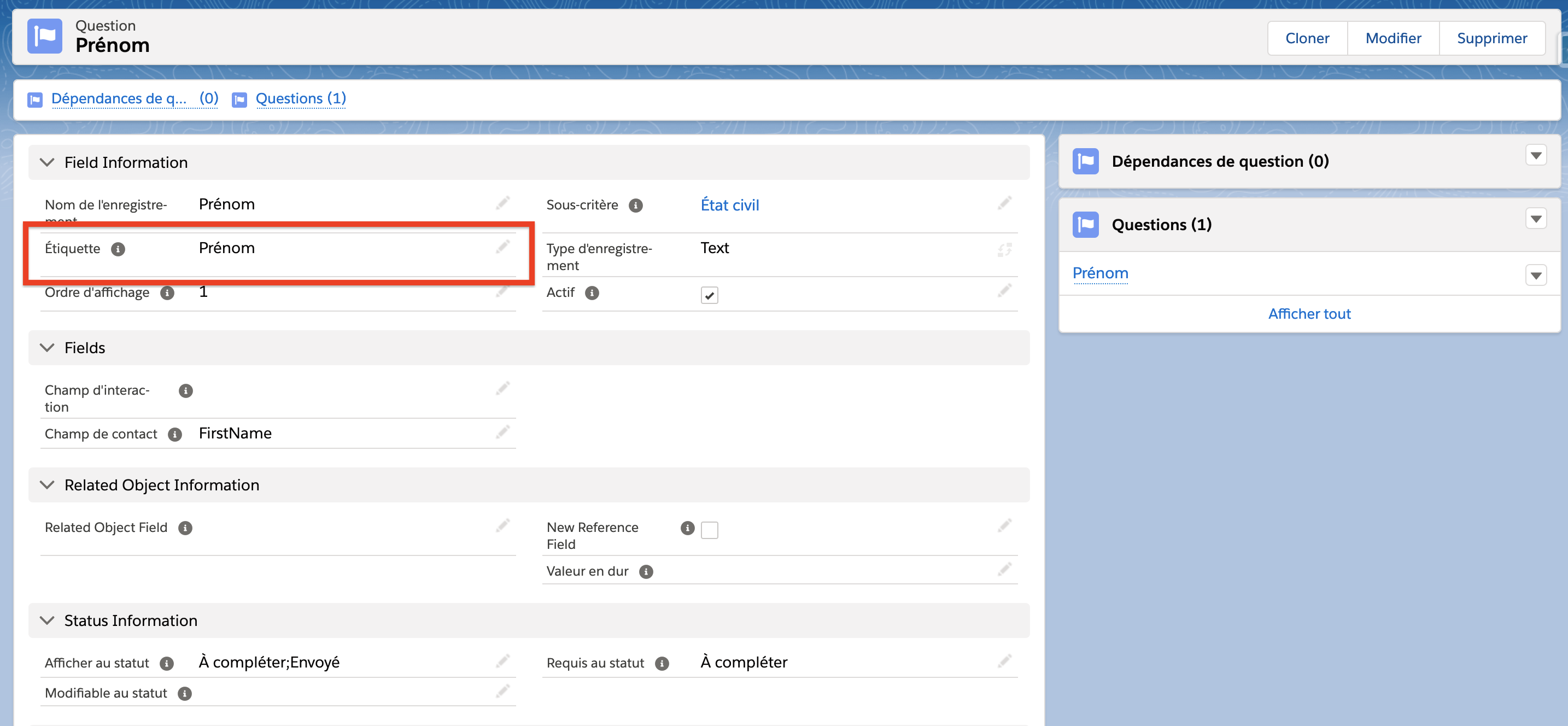The width and height of the screenshot is (1568, 726).
Task: Click the info icon next to Modifiable au statut
Action: point(184,694)
